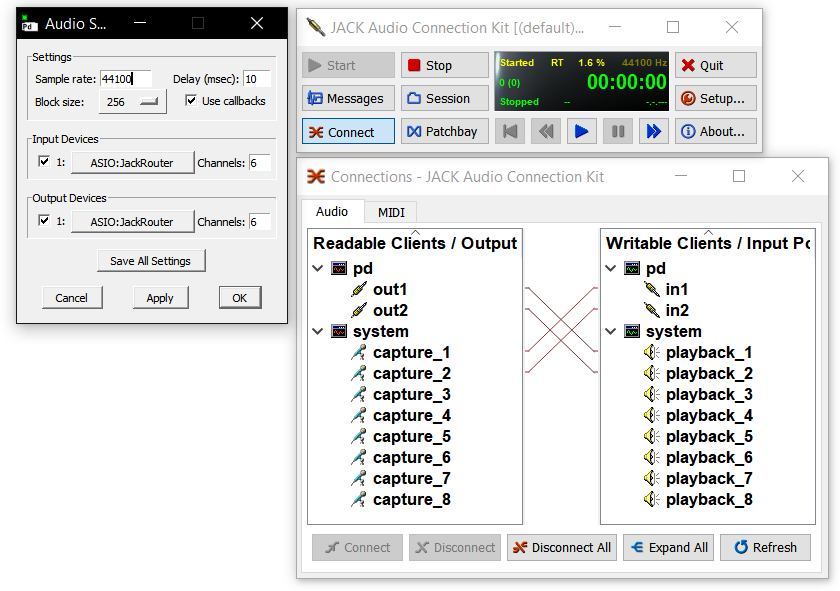Select the out2 port under pd

(391, 310)
